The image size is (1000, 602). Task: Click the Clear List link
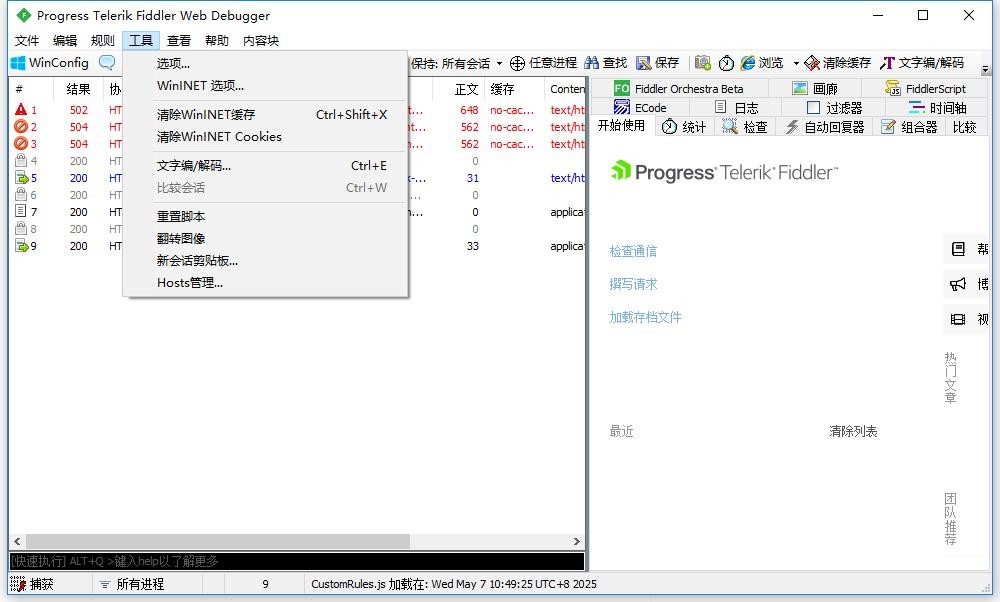tap(853, 431)
